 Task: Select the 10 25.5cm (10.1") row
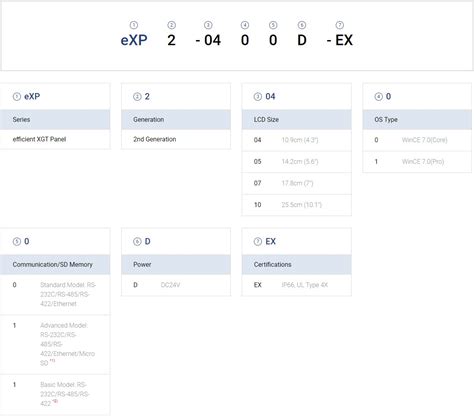pos(297,205)
